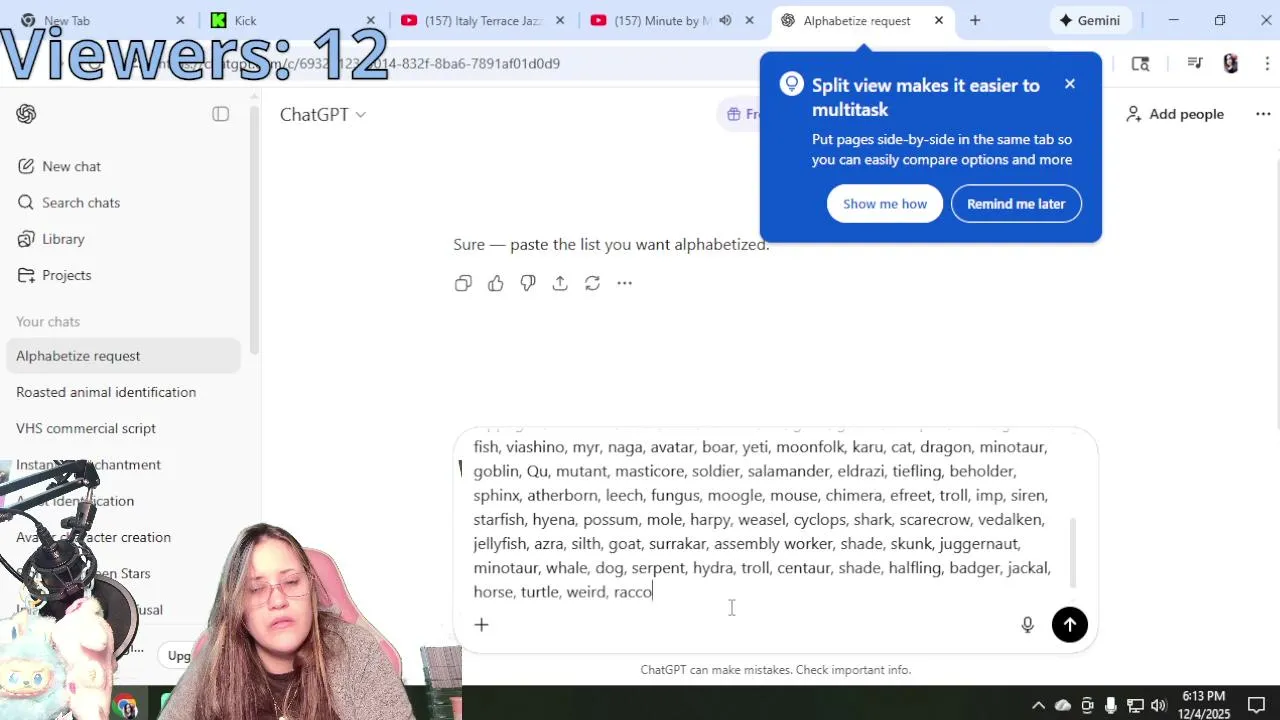1280x720 pixels.
Task: Click Add people button
Action: tap(1175, 114)
